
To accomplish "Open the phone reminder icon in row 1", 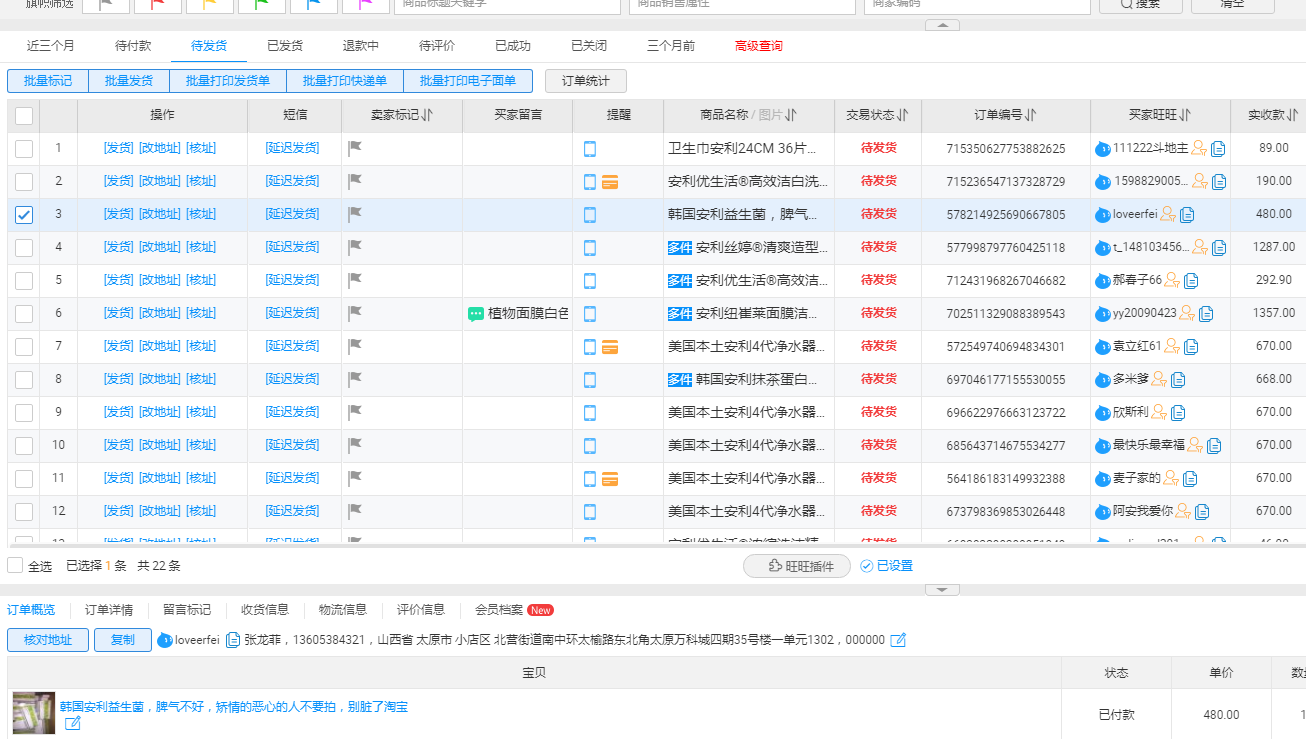I will [590, 149].
